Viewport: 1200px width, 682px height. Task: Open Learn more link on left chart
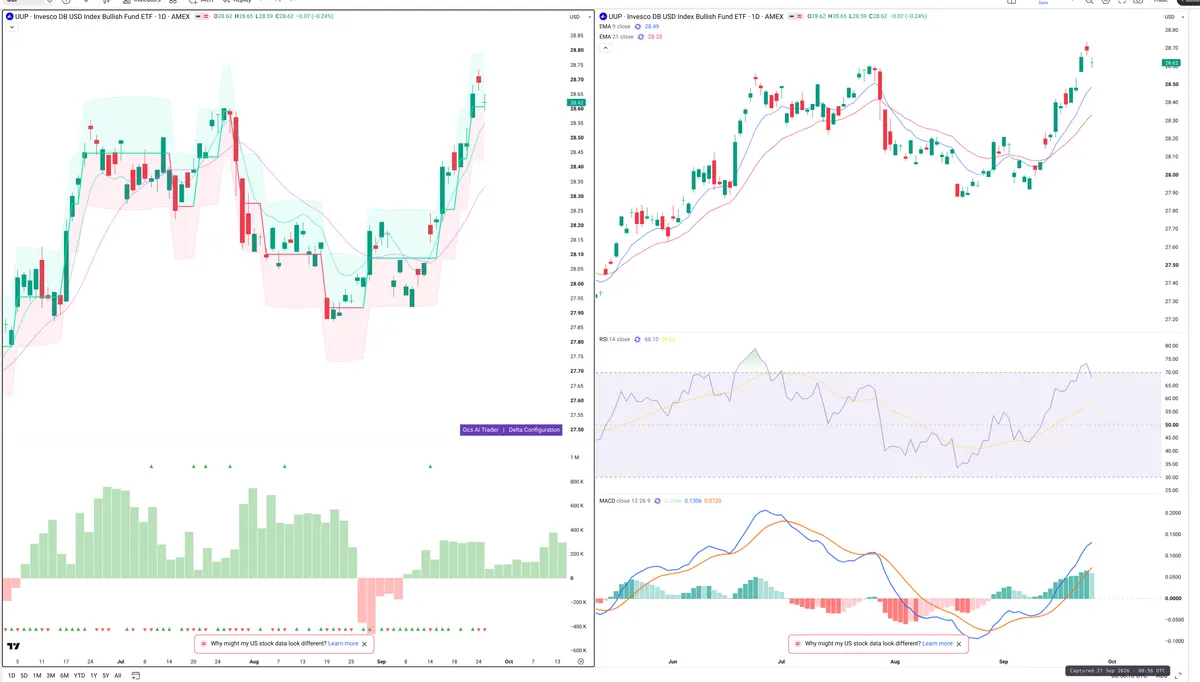[343, 644]
